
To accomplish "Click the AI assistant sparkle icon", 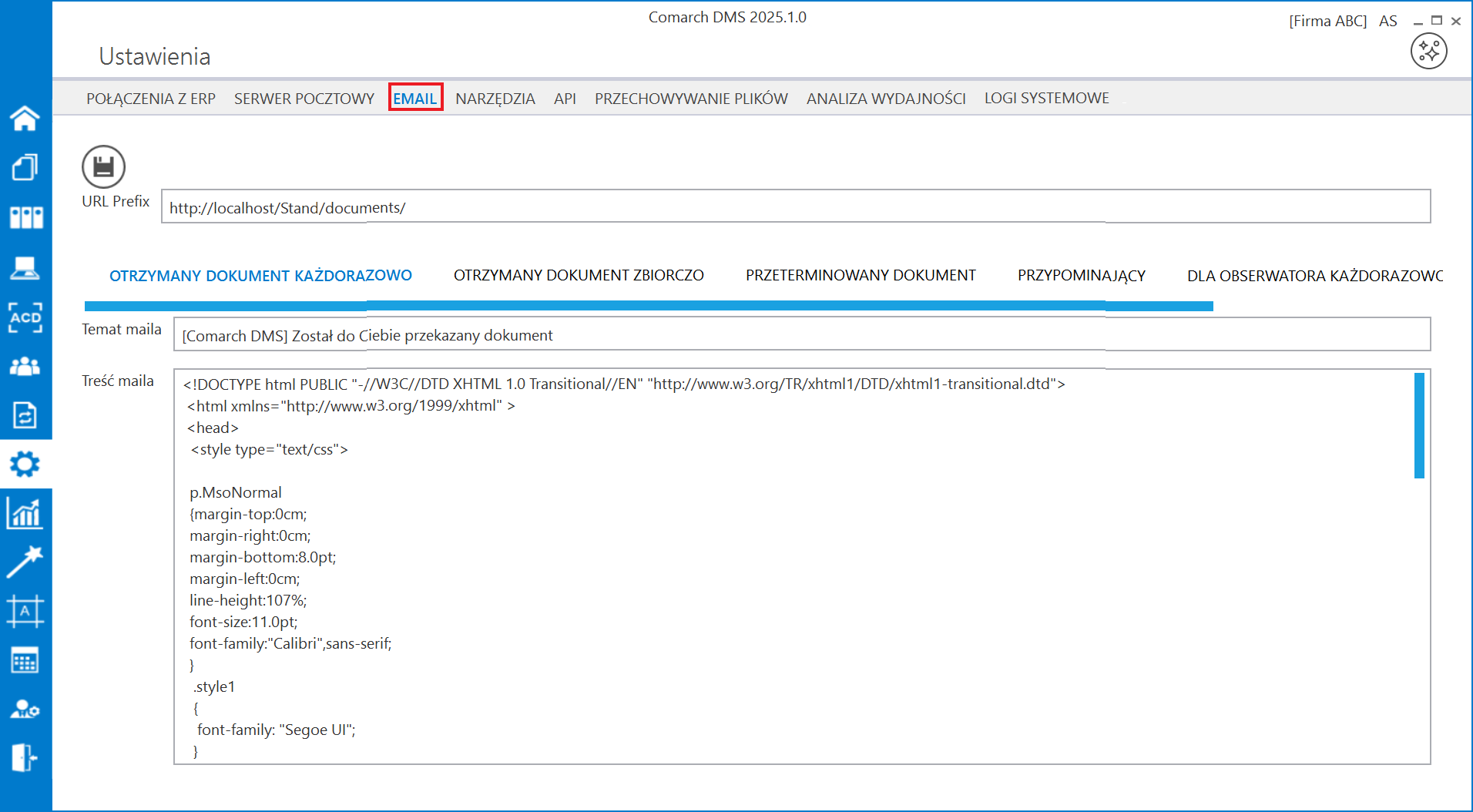I will (x=1428, y=52).
